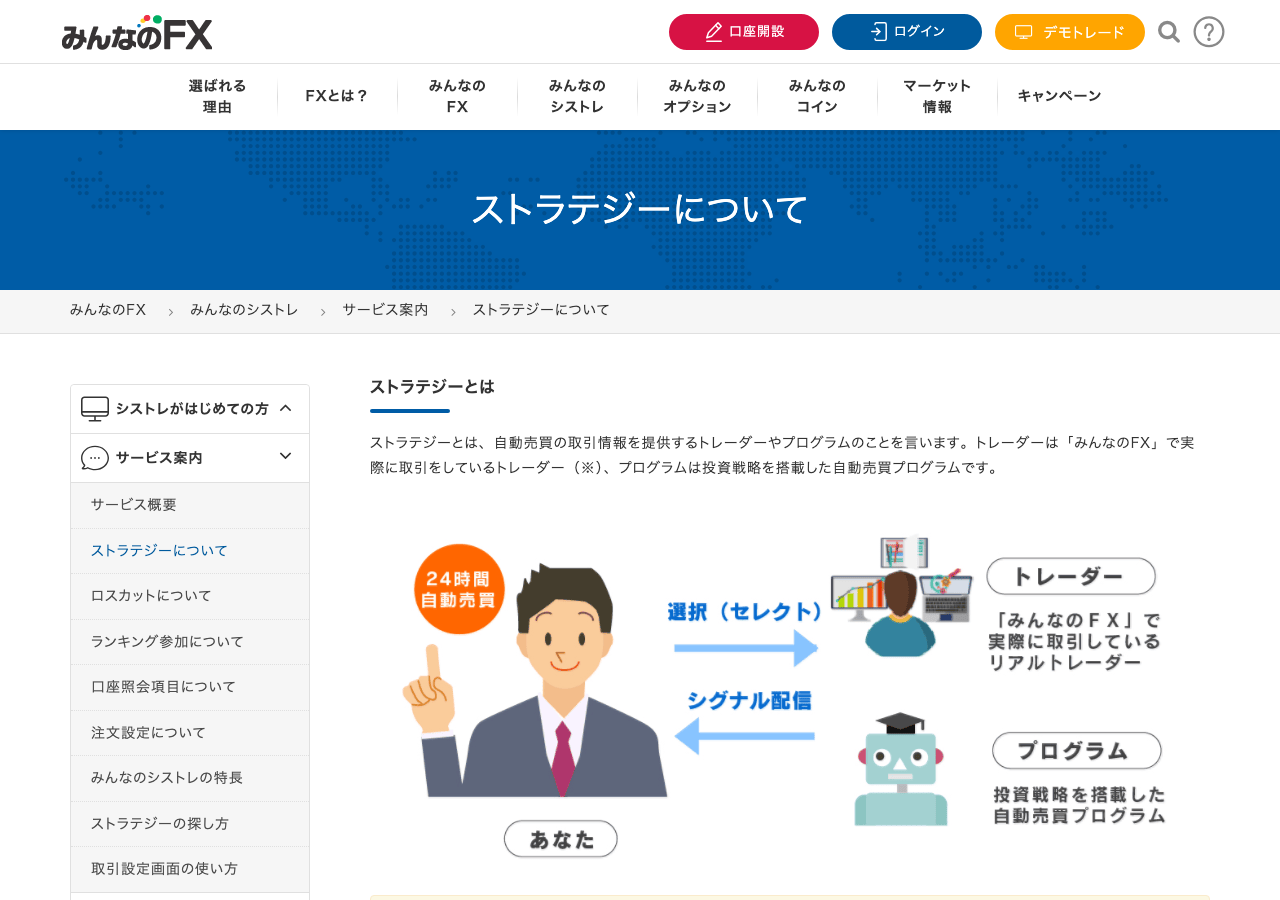The width and height of the screenshot is (1280, 900).
Task: Open the FXとは？ menu
Action: click(x=337, y=96)
